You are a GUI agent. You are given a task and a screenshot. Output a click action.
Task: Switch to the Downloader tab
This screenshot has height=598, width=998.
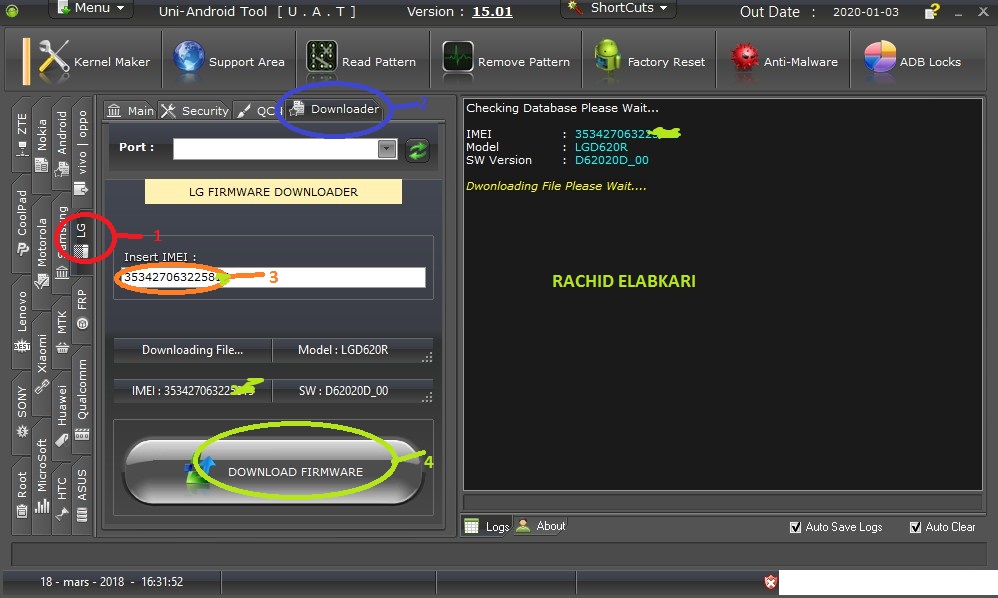(x=335, y=109)
